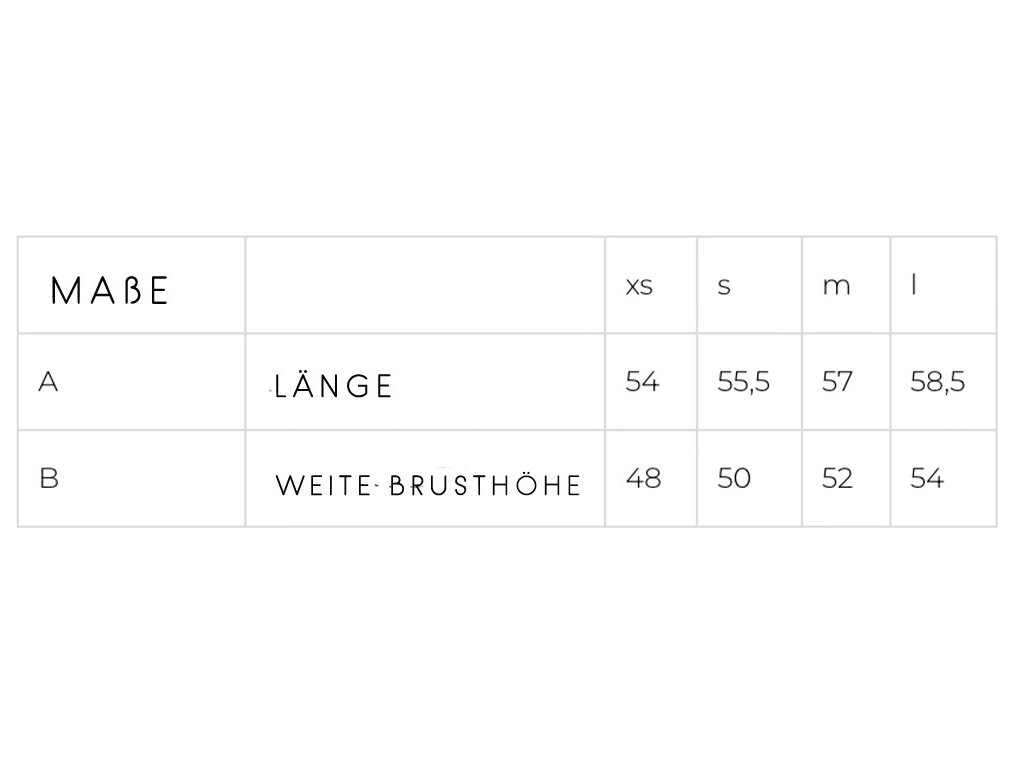Select the 55,5 length value
The image size is (1024, 768).
(x=744, y=382)
